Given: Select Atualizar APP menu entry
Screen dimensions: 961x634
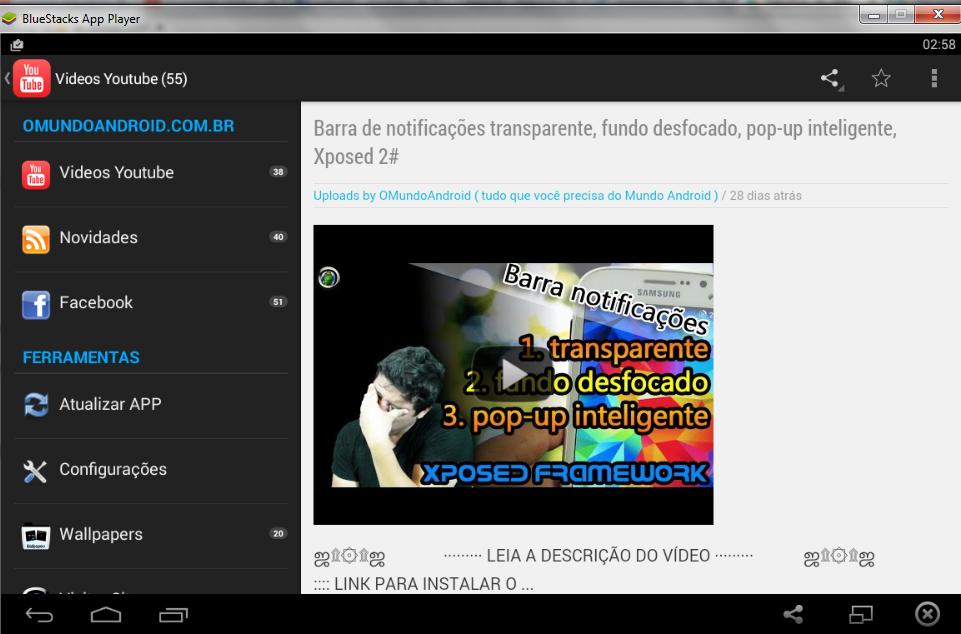Looking at the screenshot, I should click(x=151, y=405).
